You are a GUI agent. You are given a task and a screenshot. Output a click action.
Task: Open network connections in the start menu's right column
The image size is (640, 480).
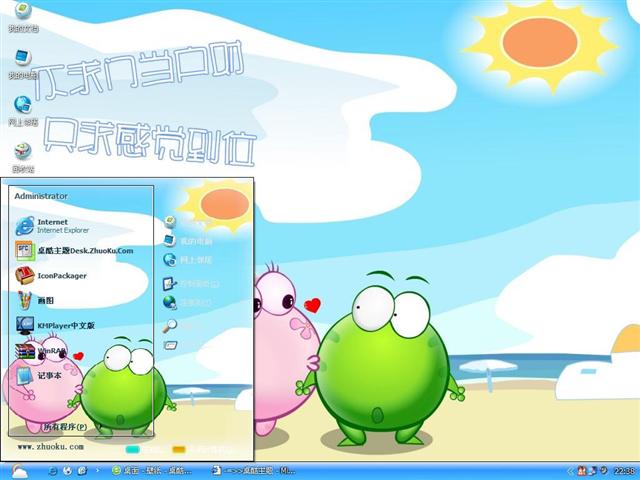[x=188, y=302]
